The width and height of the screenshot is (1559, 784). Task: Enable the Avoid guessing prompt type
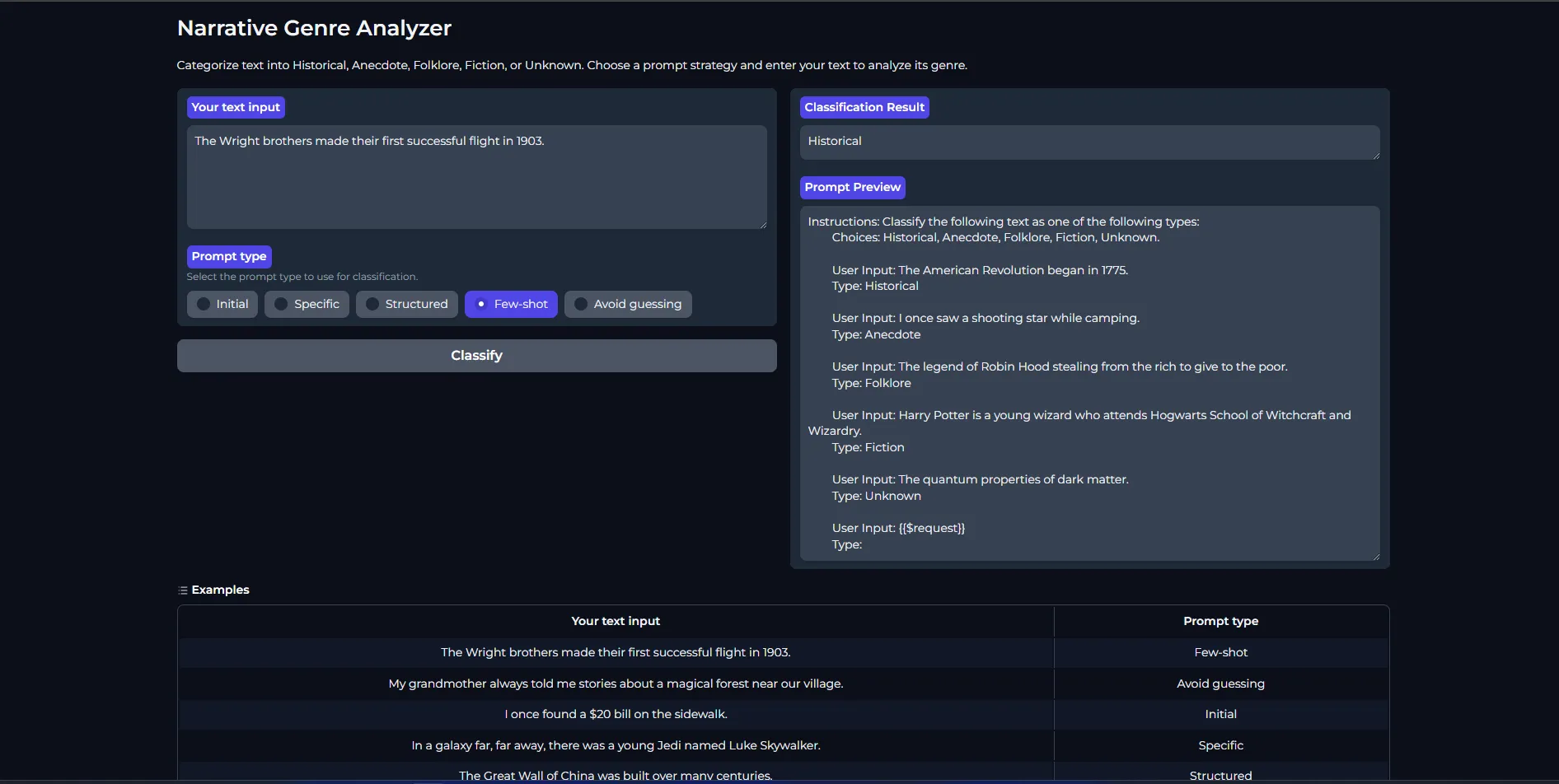[582, 304]
